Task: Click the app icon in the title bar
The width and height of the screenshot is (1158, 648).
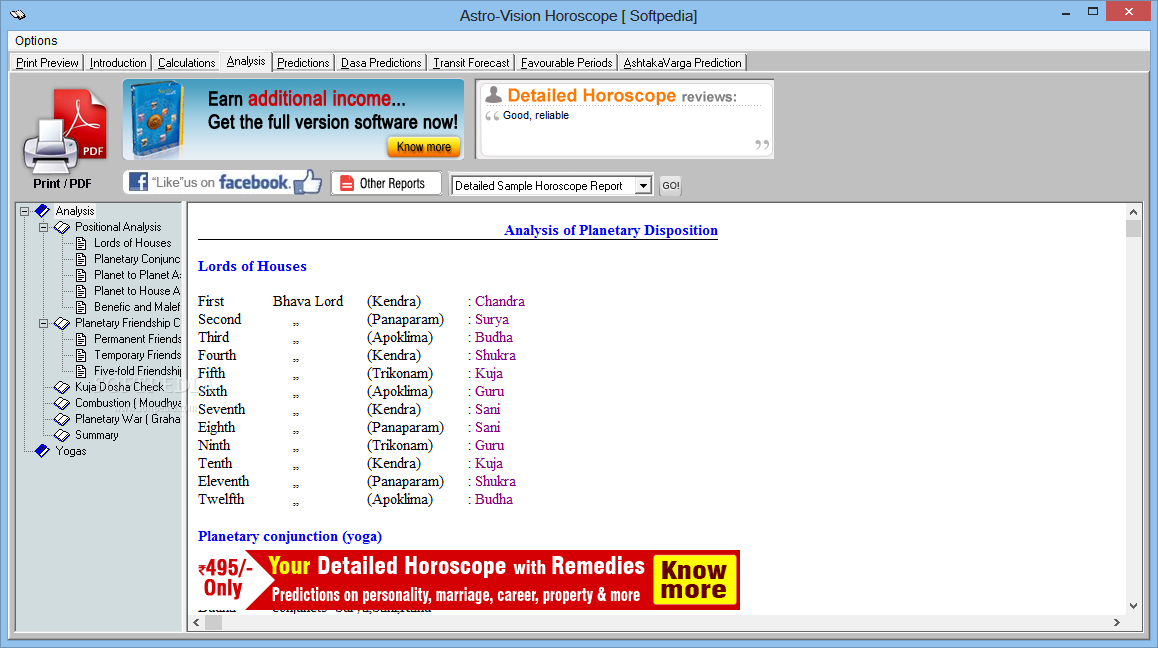Action: 18,15
